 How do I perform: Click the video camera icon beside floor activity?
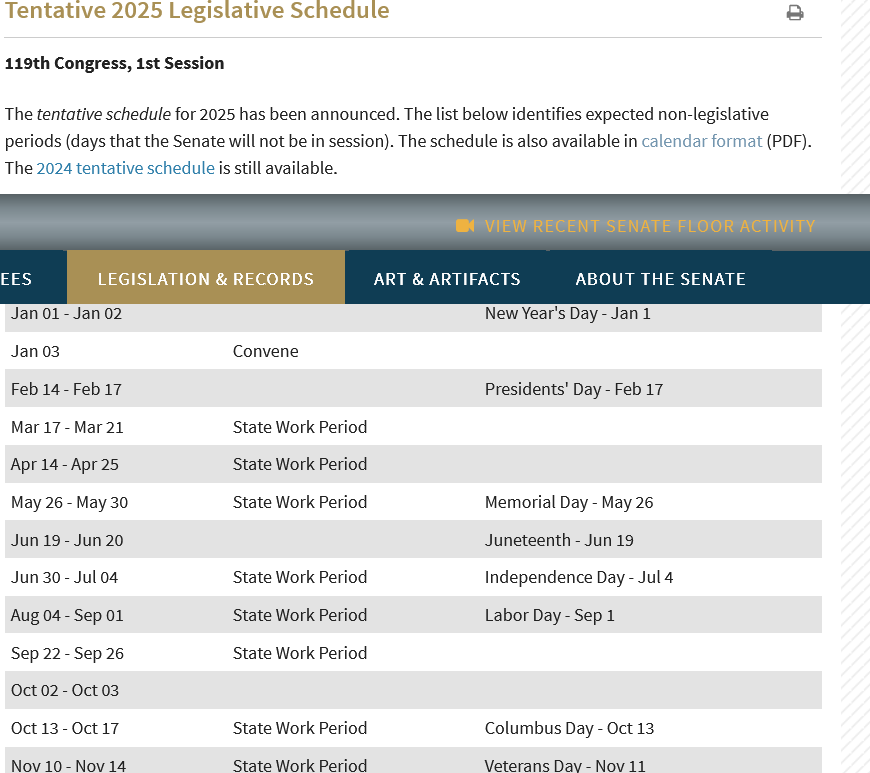(464, 226)
